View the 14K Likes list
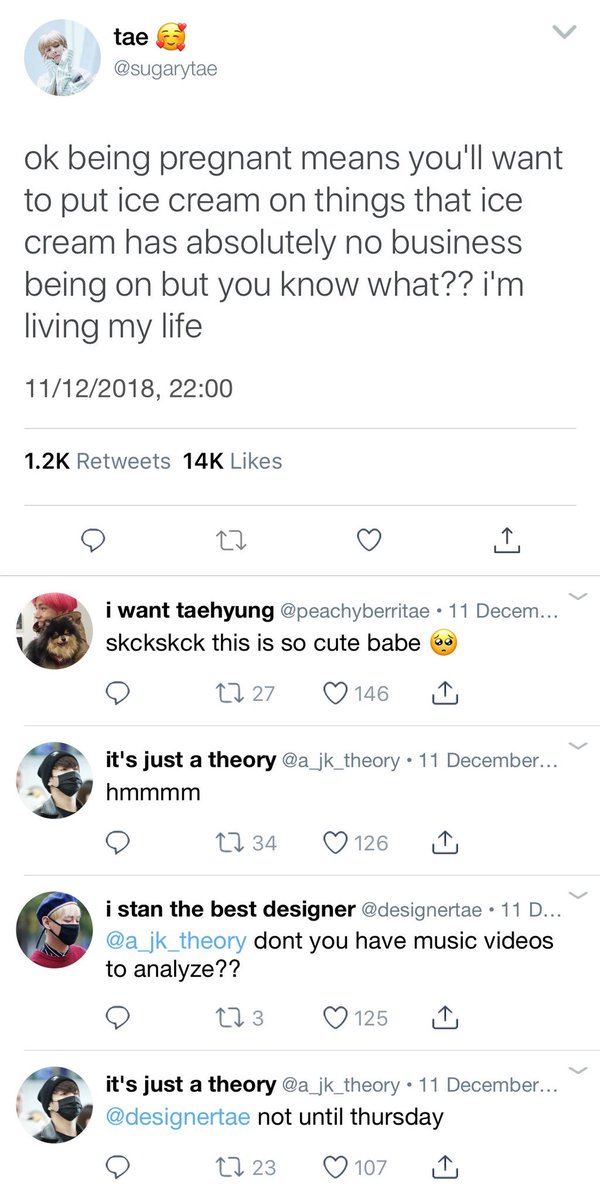Image resolution: width=600 pixels, height=1200 pixels. (233, 461)
